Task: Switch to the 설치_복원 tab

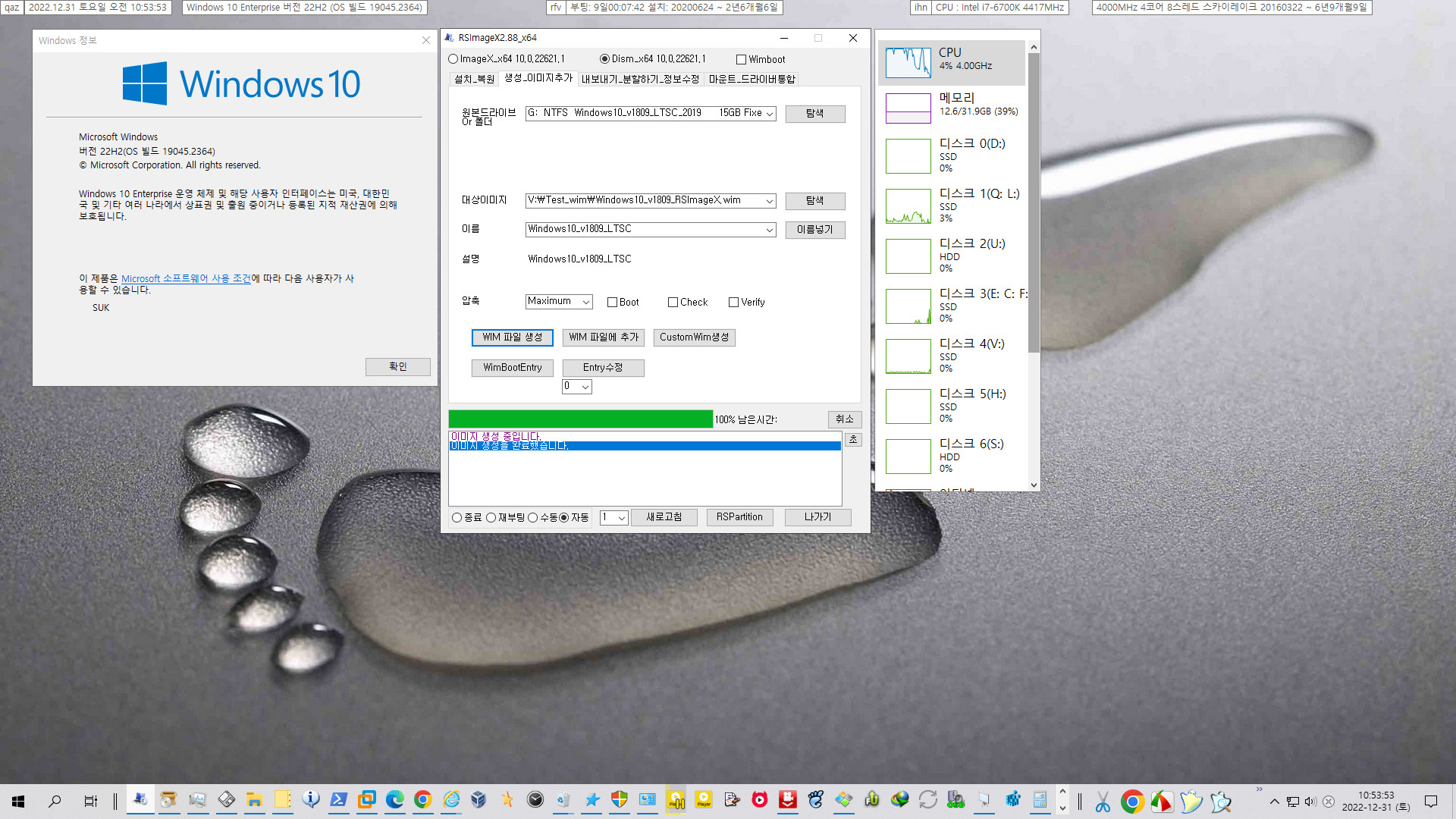Action: tap(474, 79)
